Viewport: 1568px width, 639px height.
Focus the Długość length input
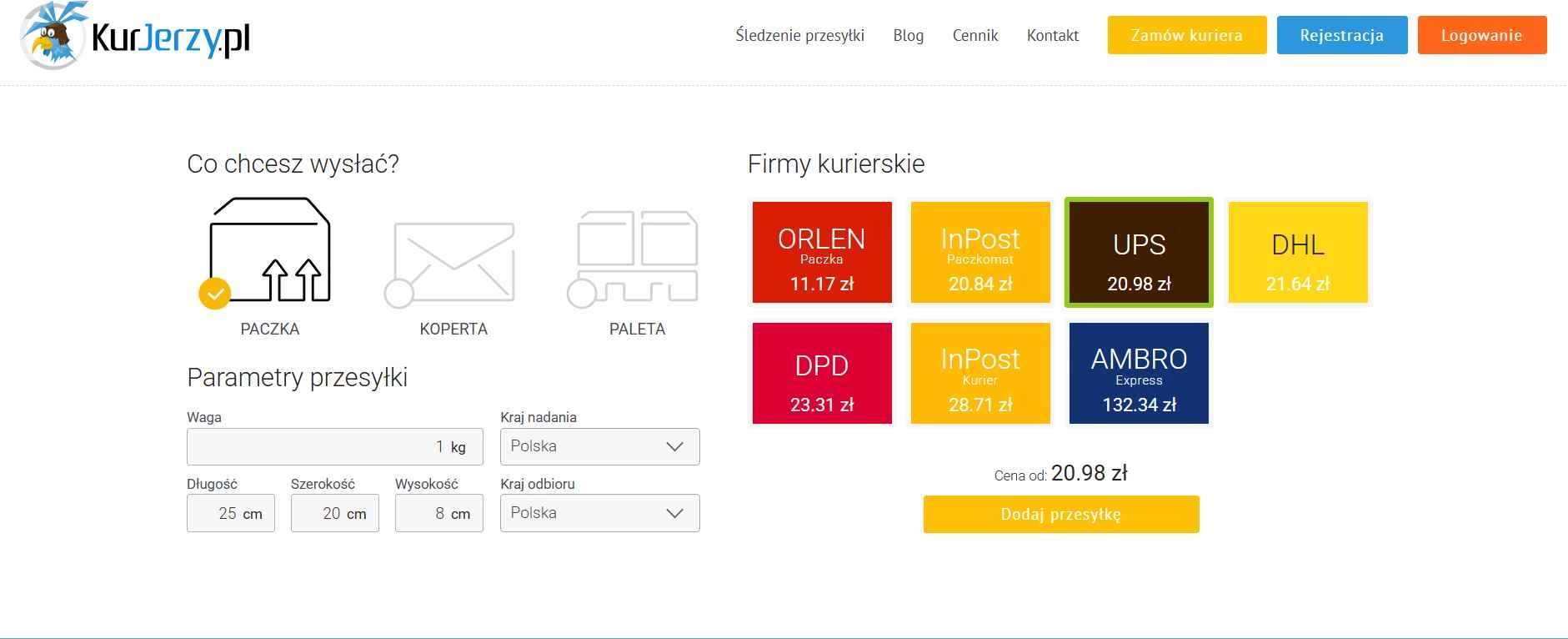[x=231, y=513]
